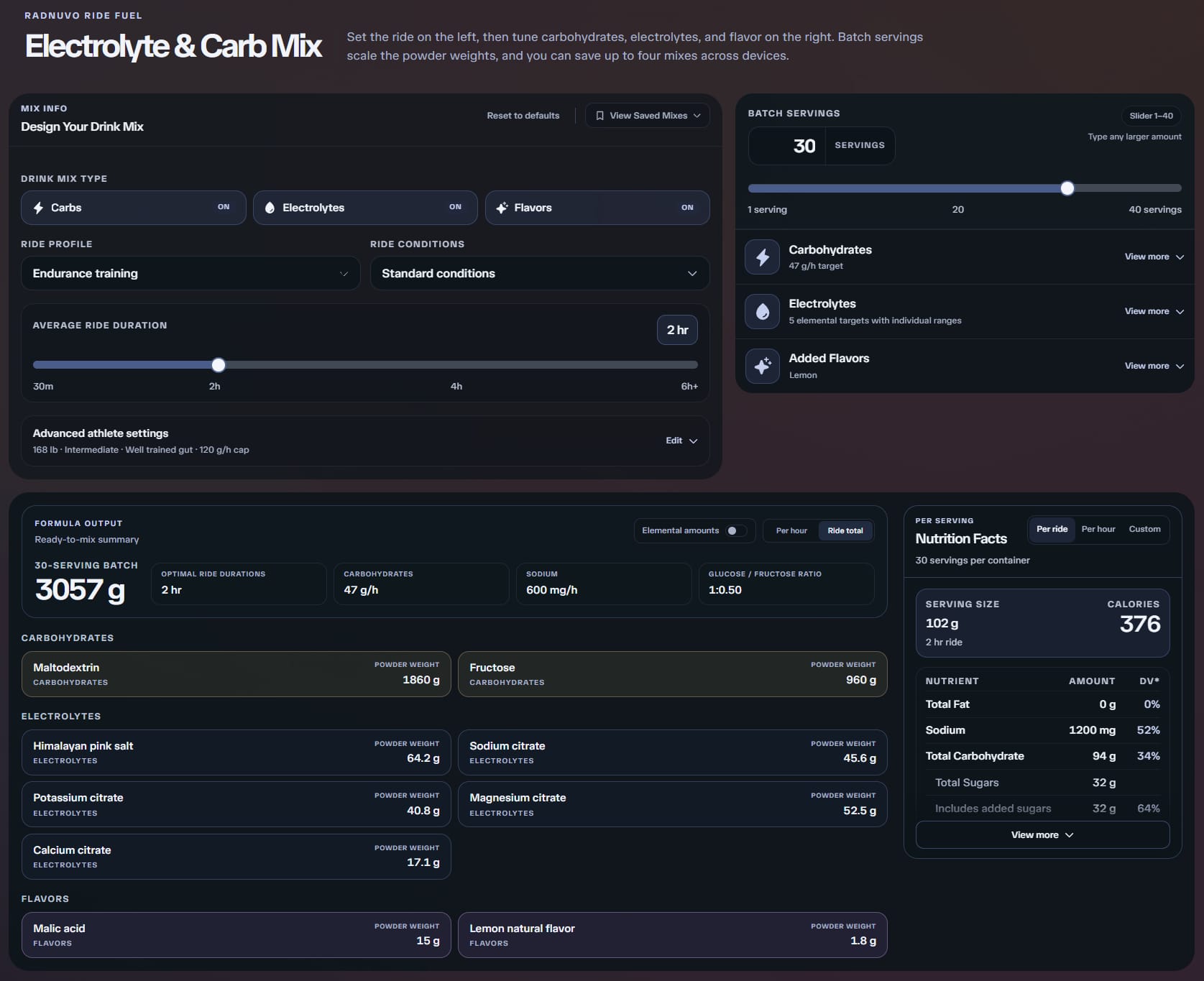The height and width of the screenshot is (981, 1204).
Task: Click the Potassium citrate card
Action: pos(236,804)
